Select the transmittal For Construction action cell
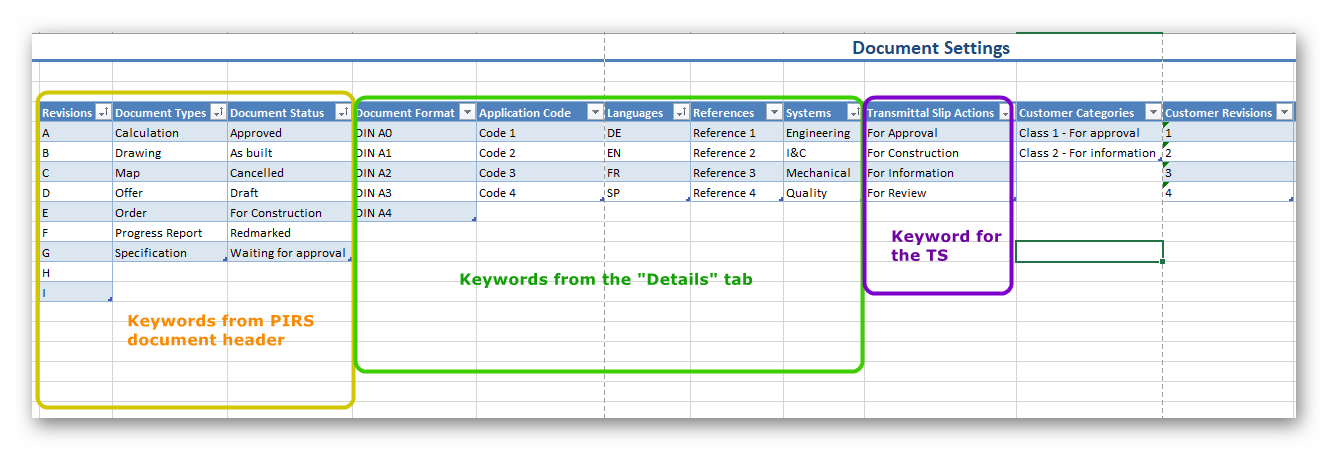The height and width of the screenshot is (450, 1328). click(940, 153)
